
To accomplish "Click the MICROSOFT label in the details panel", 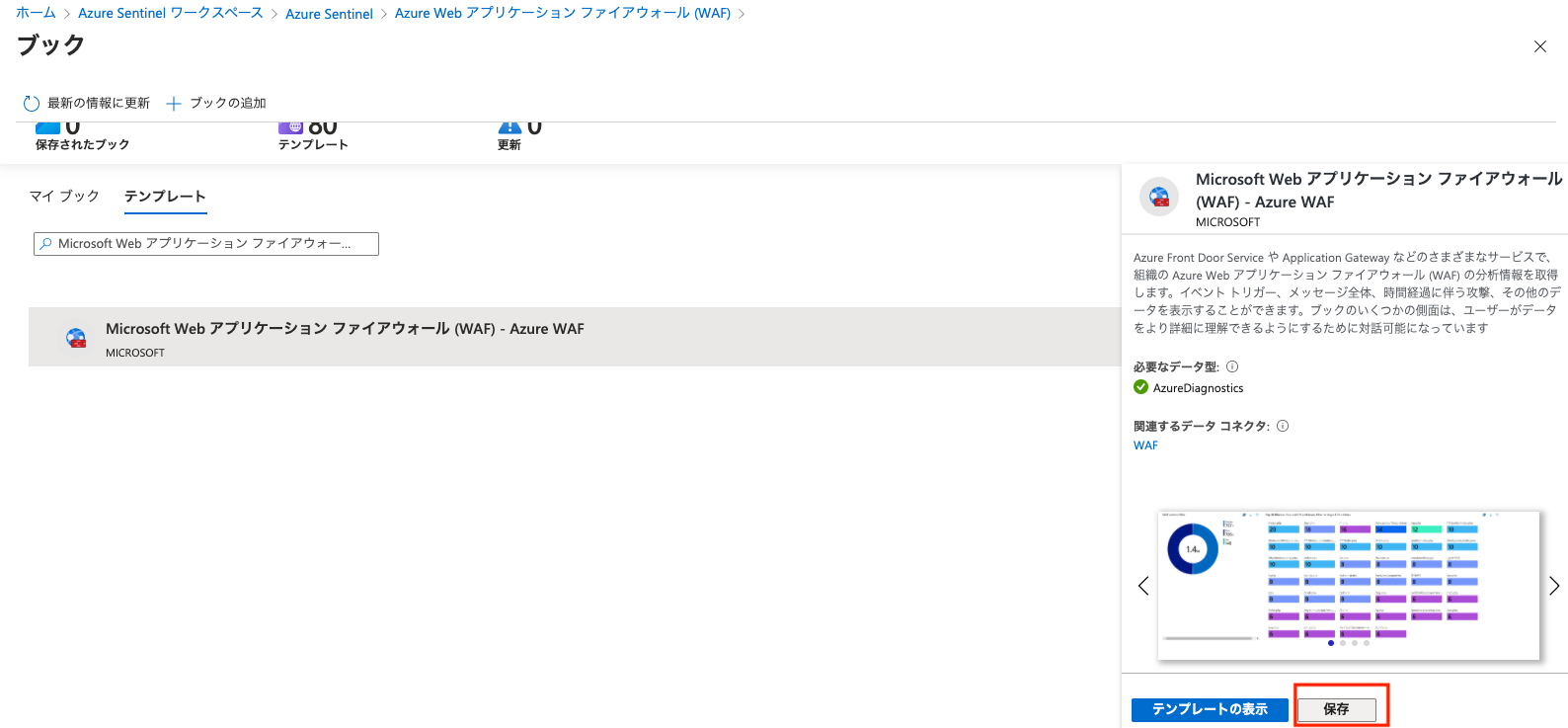I will point(1227,222).
